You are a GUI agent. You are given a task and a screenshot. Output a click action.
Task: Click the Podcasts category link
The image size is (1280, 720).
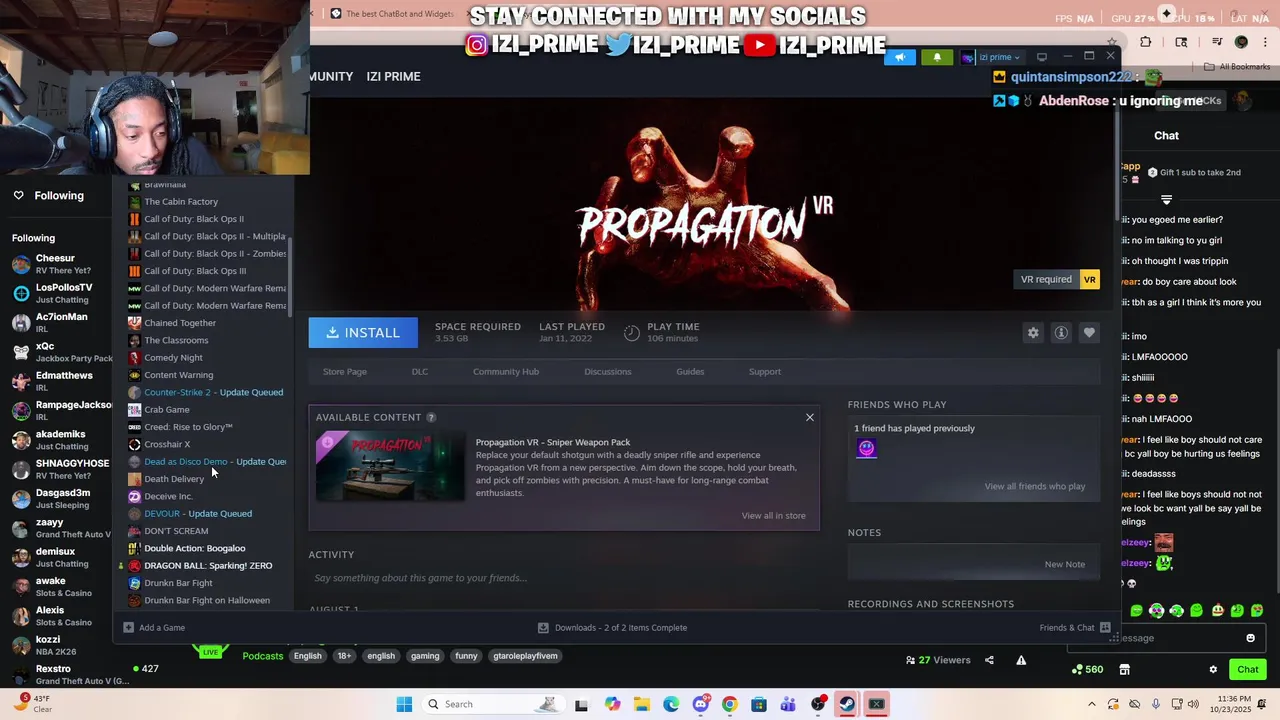click(x=263, y=656)
